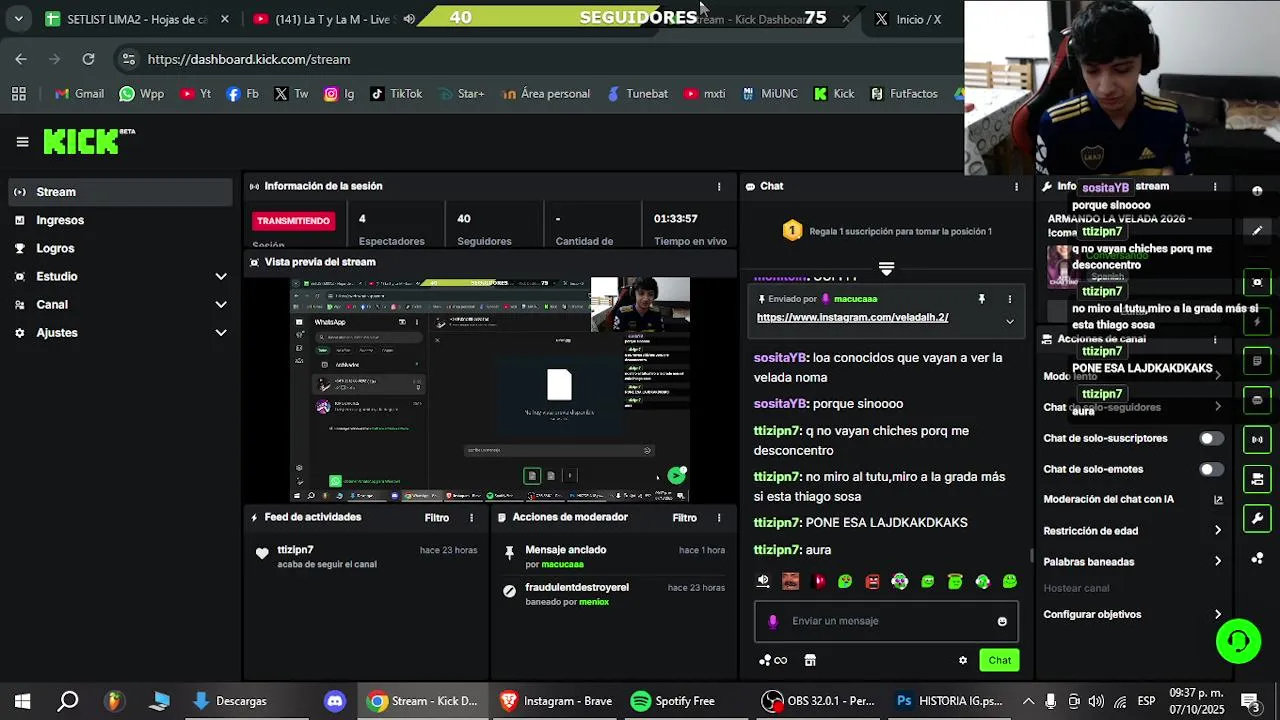Switch to SETLIST LIMA2 sheets tab
The image size is (1280, 720).
point(137,19)
